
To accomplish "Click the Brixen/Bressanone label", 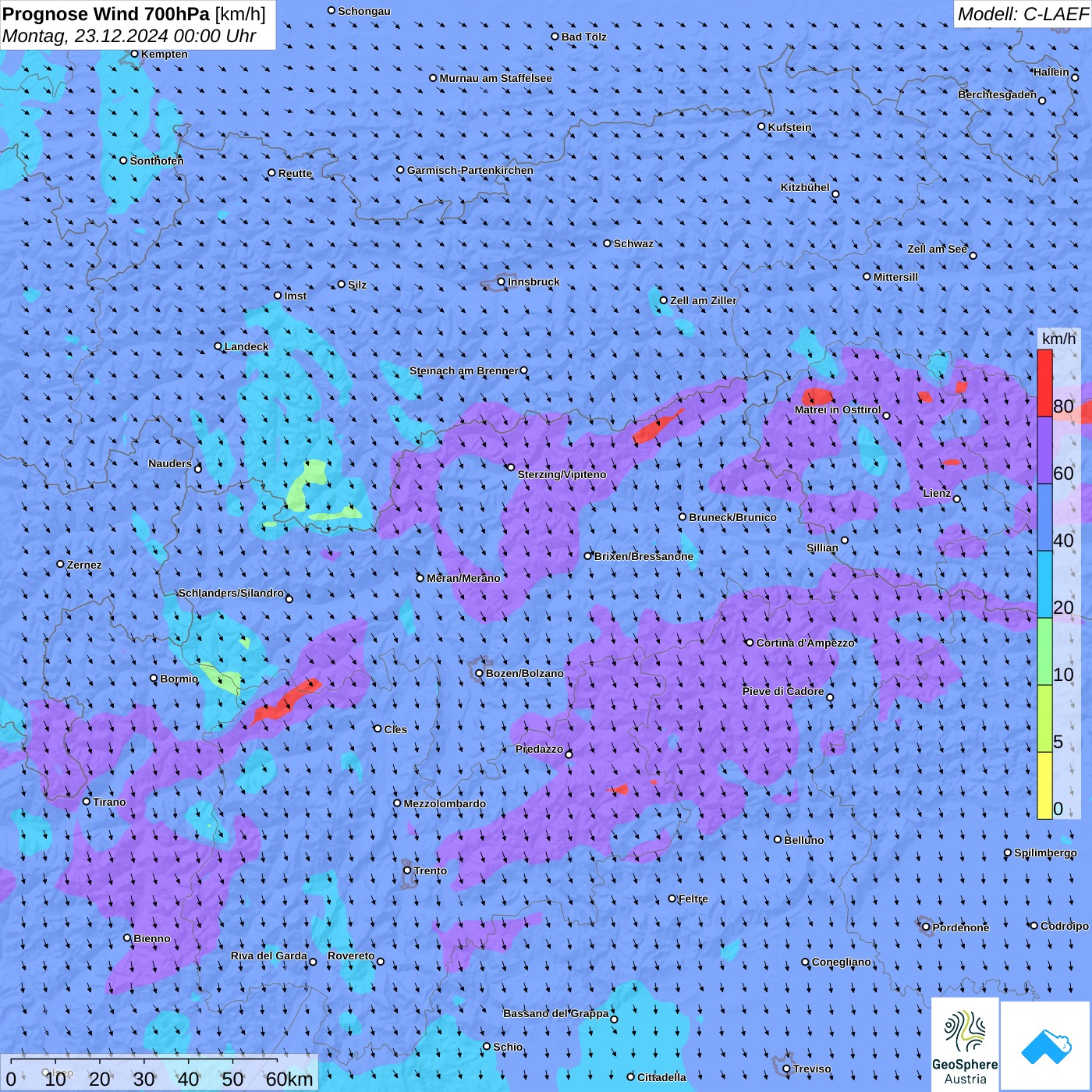I will click(x=643, y=556).
